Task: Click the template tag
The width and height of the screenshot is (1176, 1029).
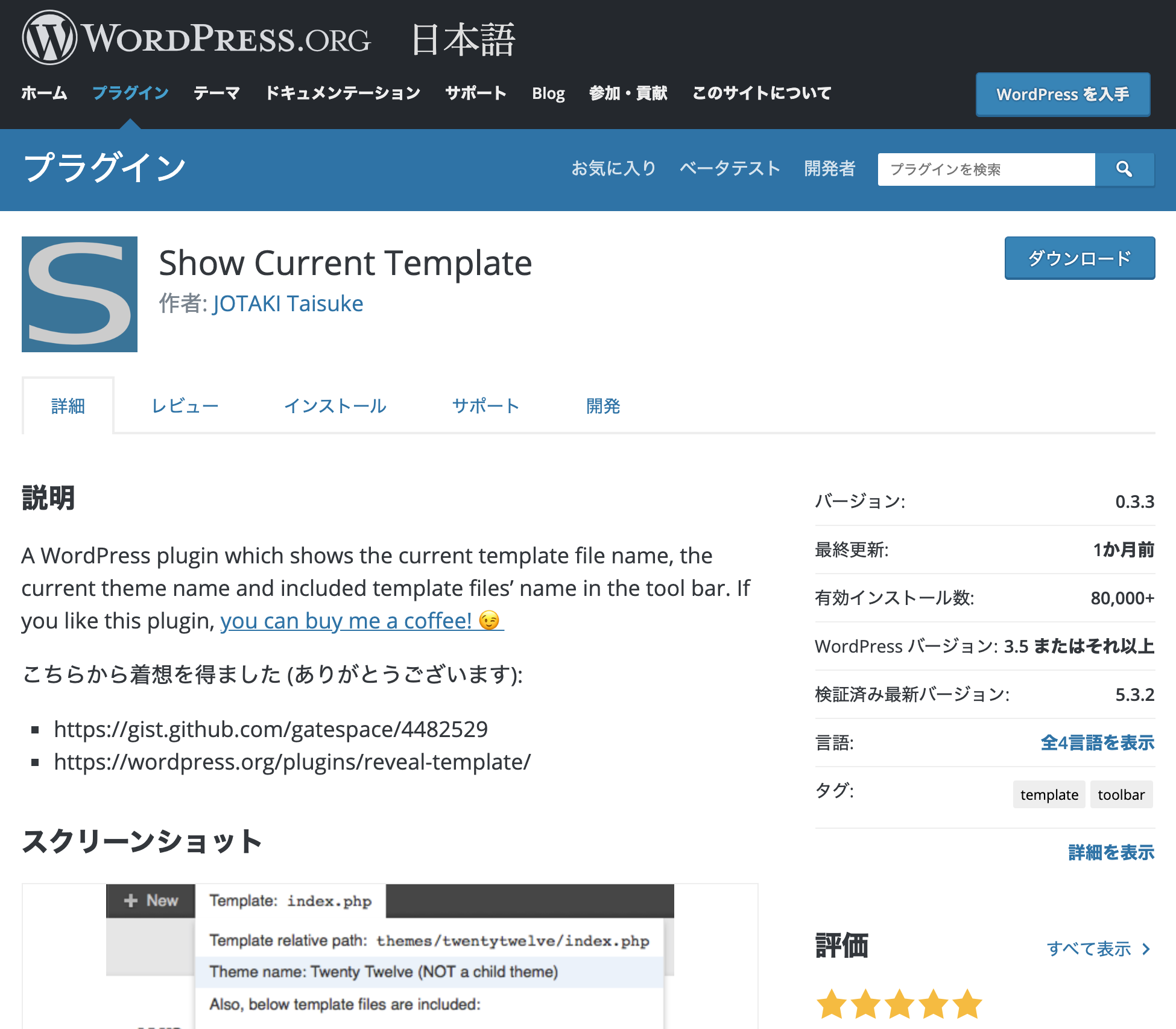Action: pyautogui.click(x=1049, y=794)
